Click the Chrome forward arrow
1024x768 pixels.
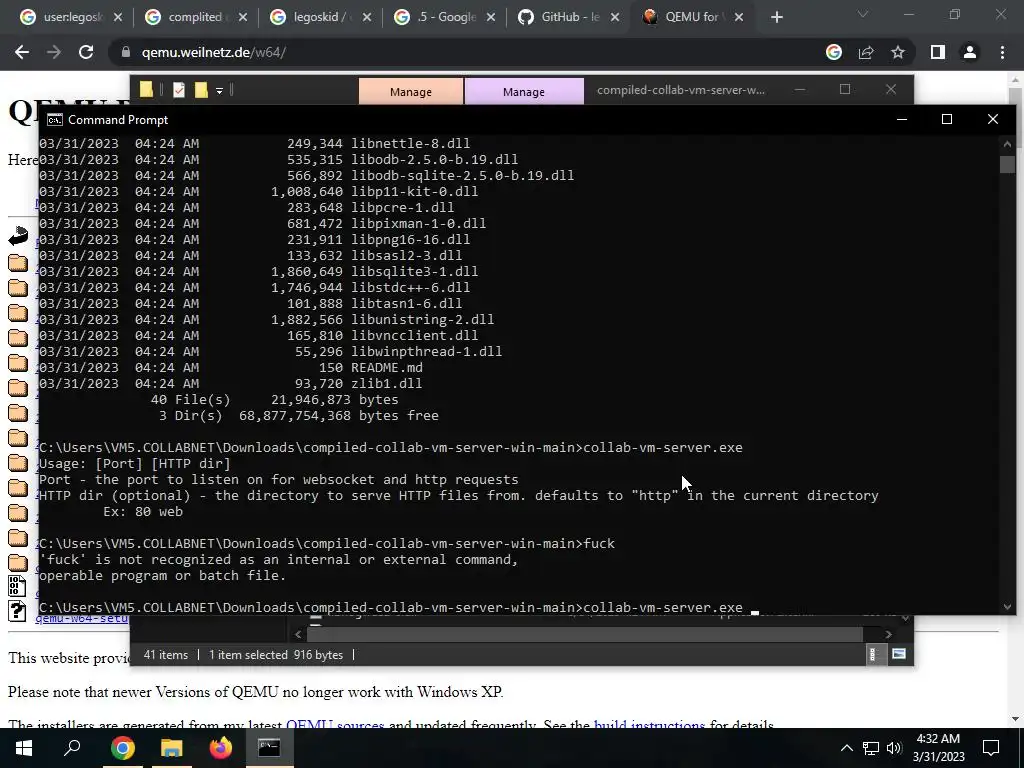tap(54, 52)
